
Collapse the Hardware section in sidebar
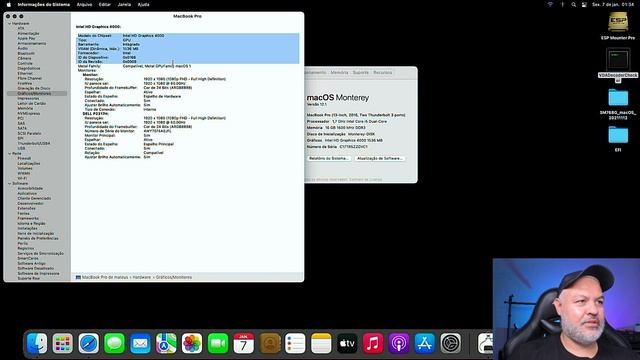10,24
